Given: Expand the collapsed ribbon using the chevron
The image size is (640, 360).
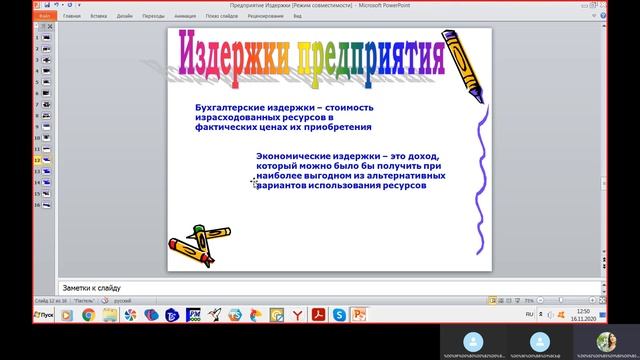Looking at the screenshot, I should (594, 16).
